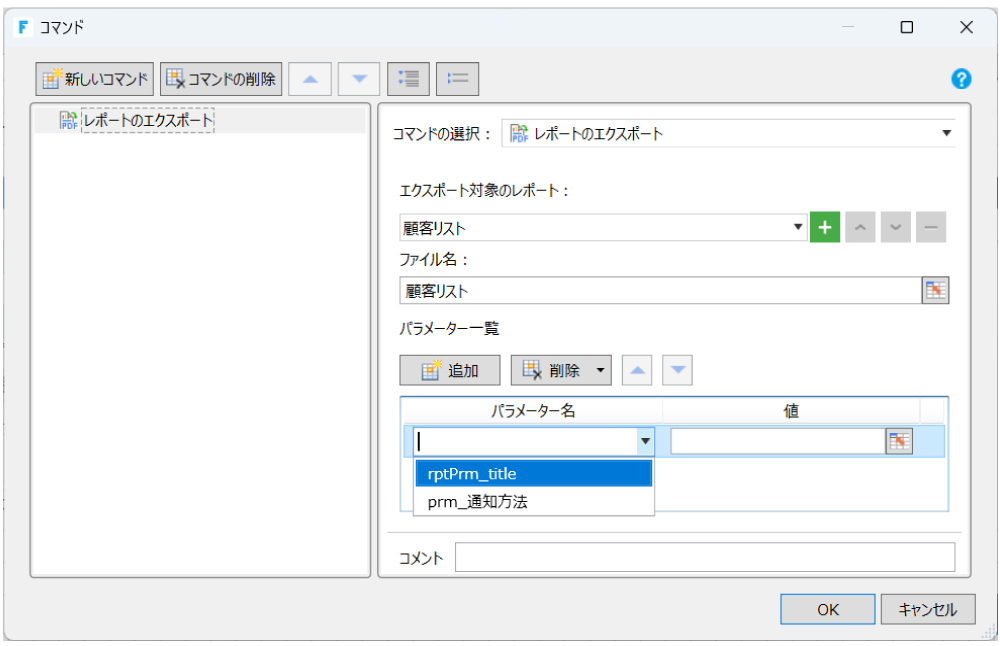Move parameter down in parameter list
Screen dimensions: 1000x646
[x=678, y=370]
